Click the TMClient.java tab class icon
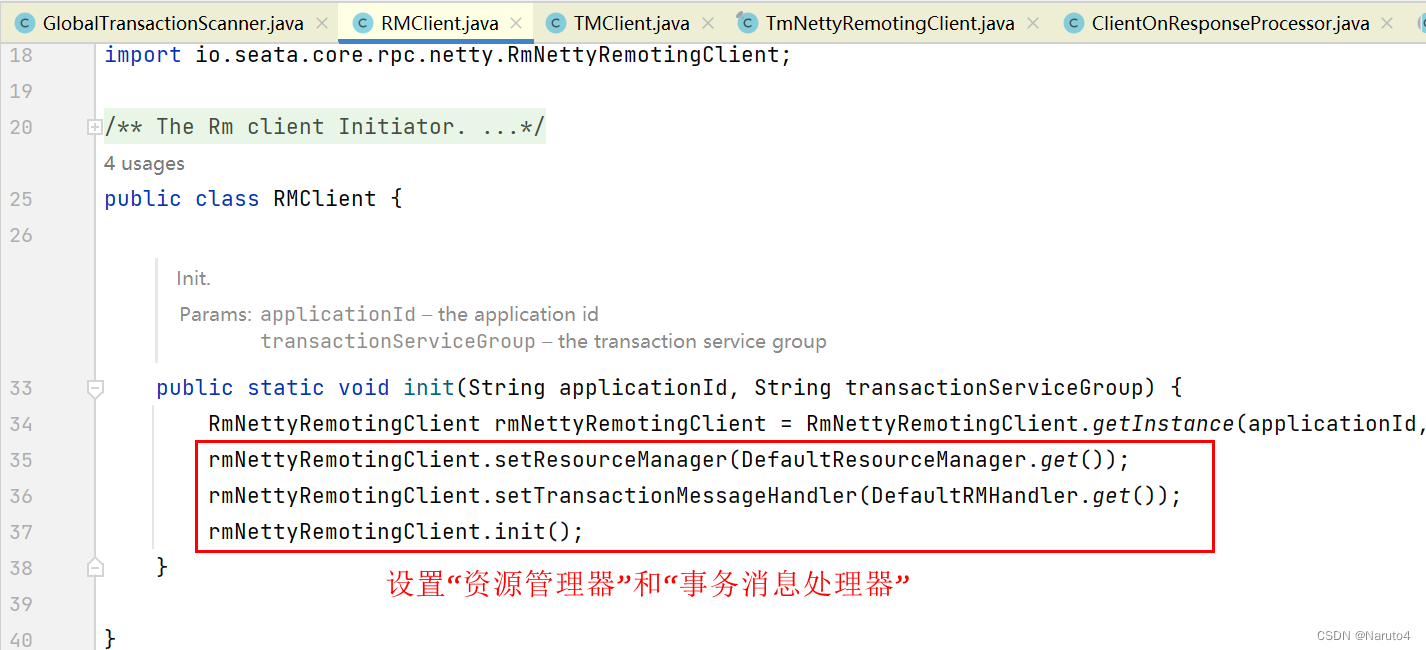The height and width of the screenshot is (650, 1426). (556, 23)
